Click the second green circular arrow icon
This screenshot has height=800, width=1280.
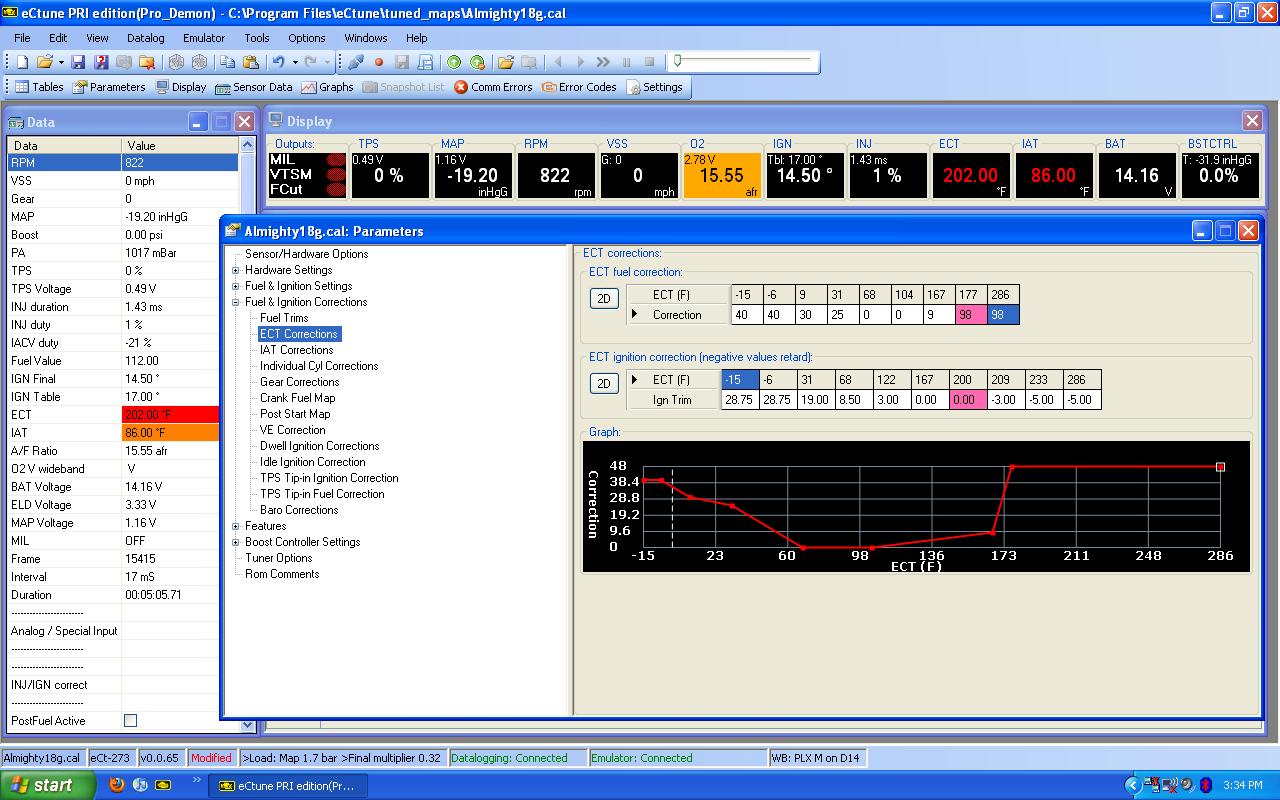477,62
